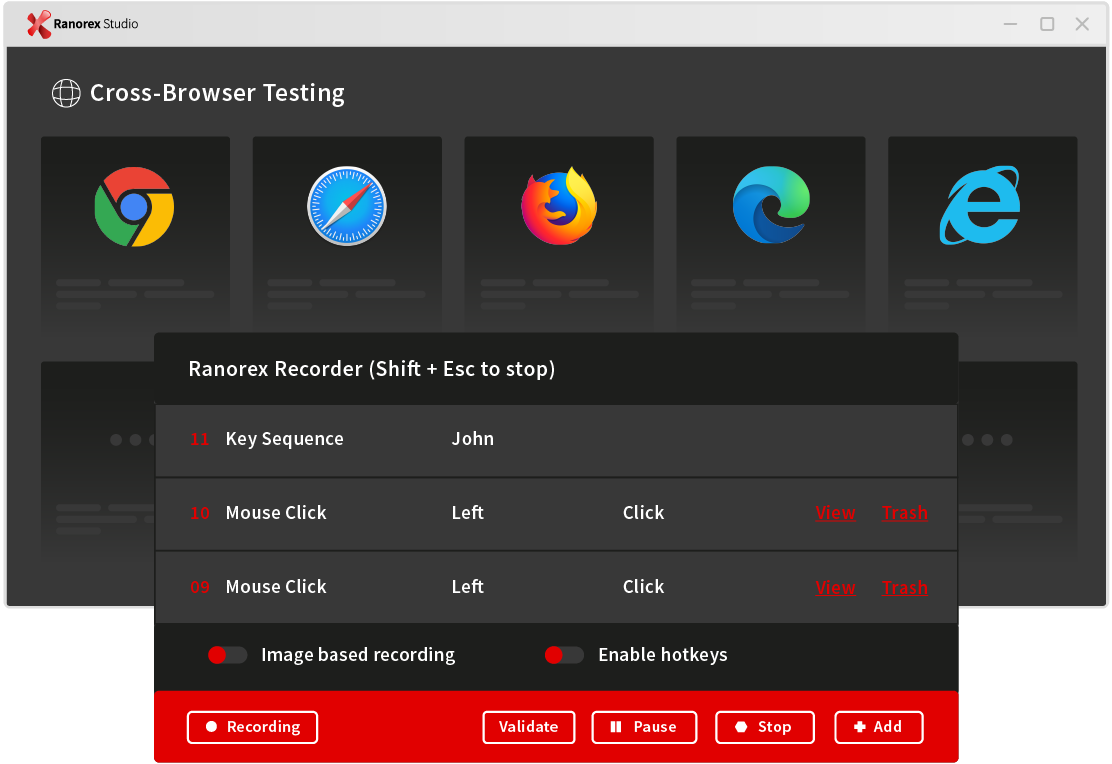The width and height of the screenshot is (1112, 764).
Task: View step 09 Mouse Click
Action: [835, 587]
